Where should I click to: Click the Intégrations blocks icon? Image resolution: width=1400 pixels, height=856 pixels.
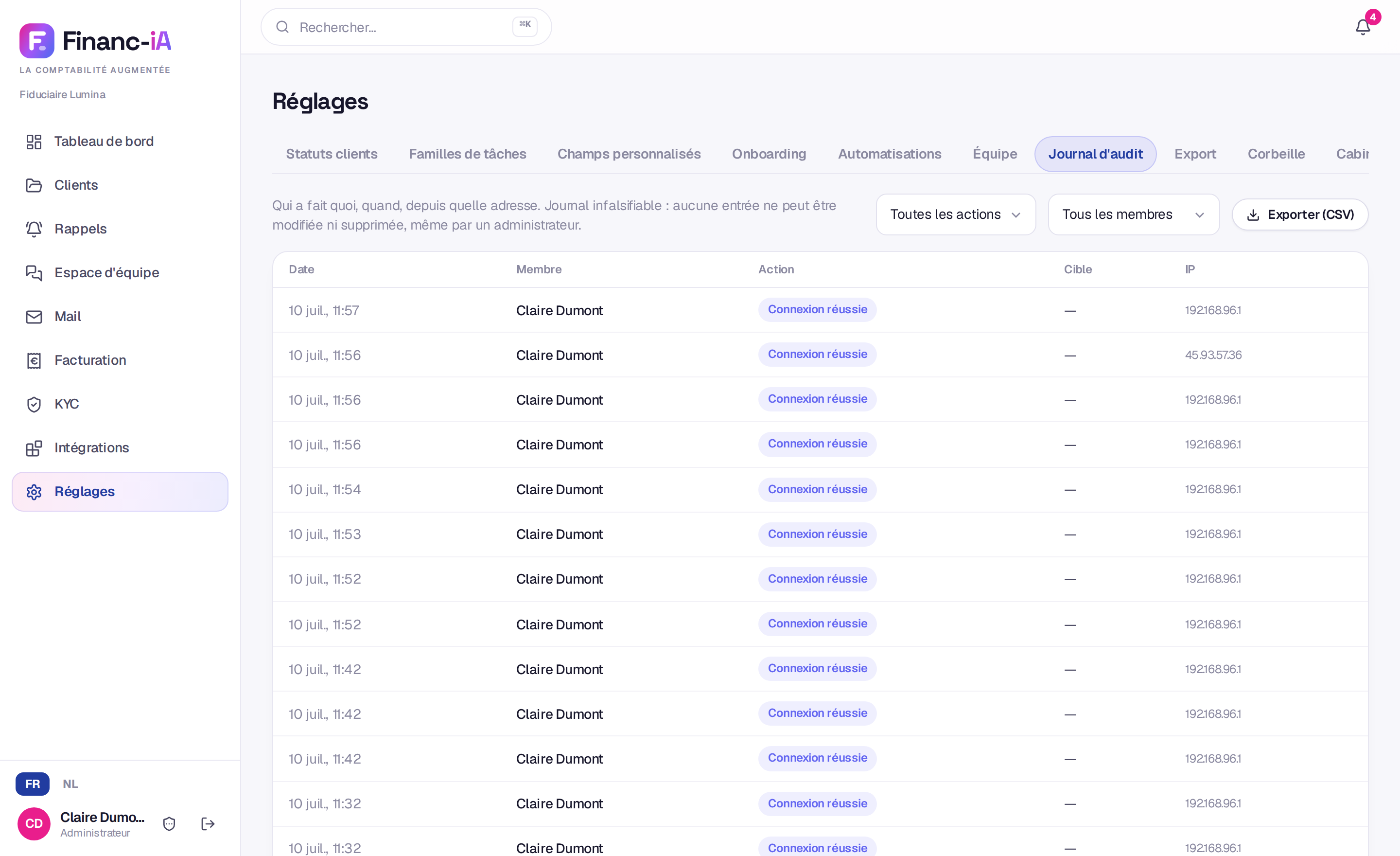[34, 448]
